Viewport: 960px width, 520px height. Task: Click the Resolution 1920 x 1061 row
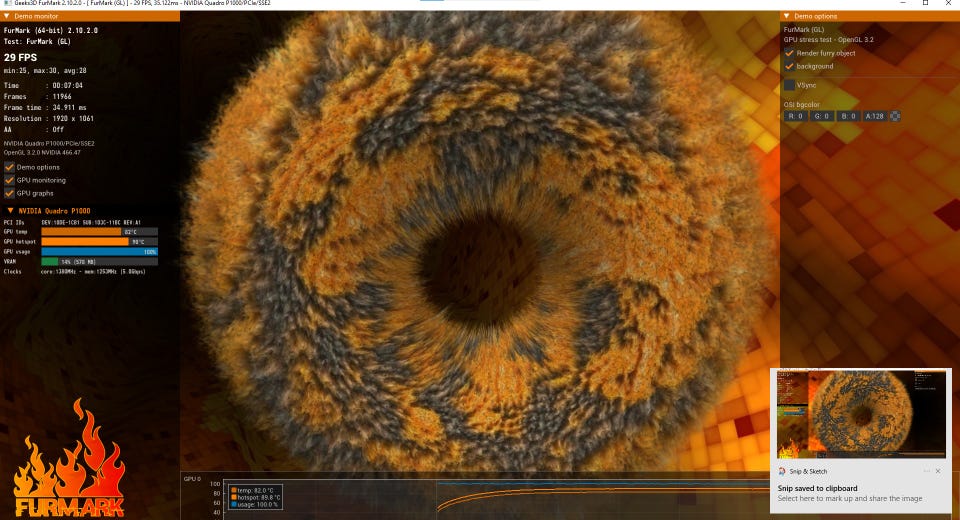(x=48, y=119)
